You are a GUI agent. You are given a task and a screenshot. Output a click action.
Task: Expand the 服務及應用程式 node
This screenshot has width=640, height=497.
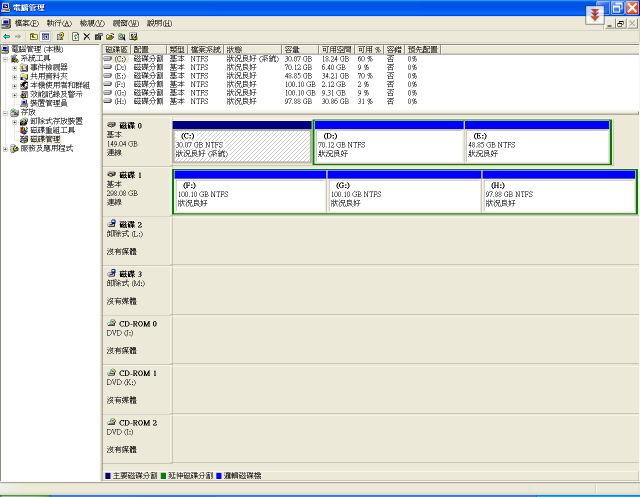6,149
